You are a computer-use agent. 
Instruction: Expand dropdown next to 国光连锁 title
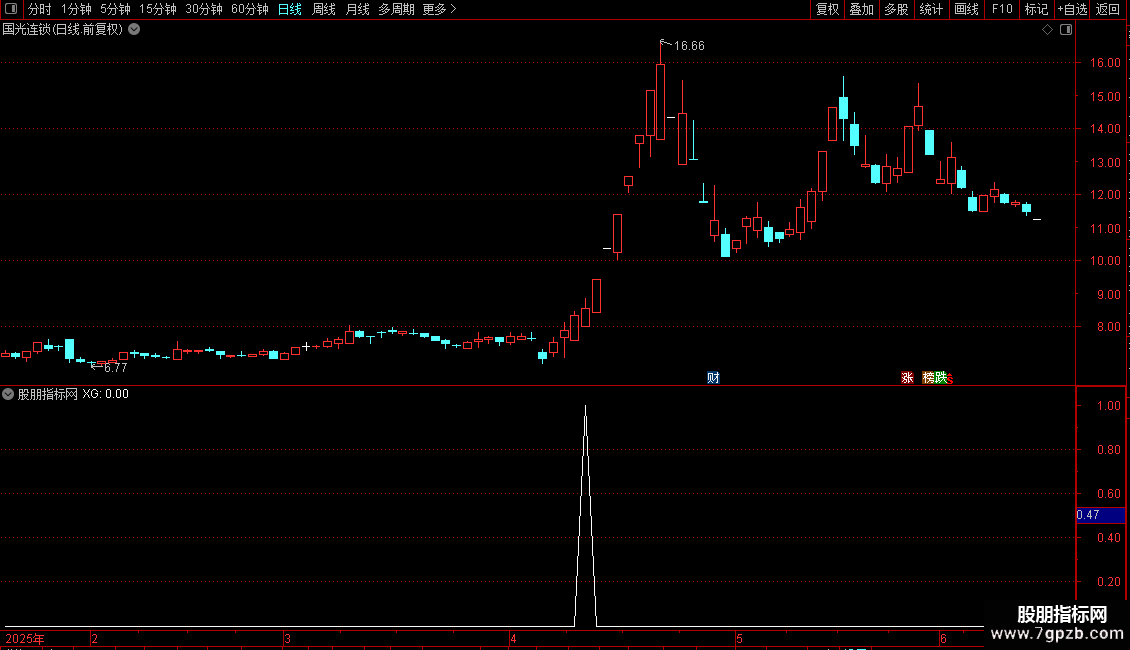pyautogui.click(x=134, y=30)
